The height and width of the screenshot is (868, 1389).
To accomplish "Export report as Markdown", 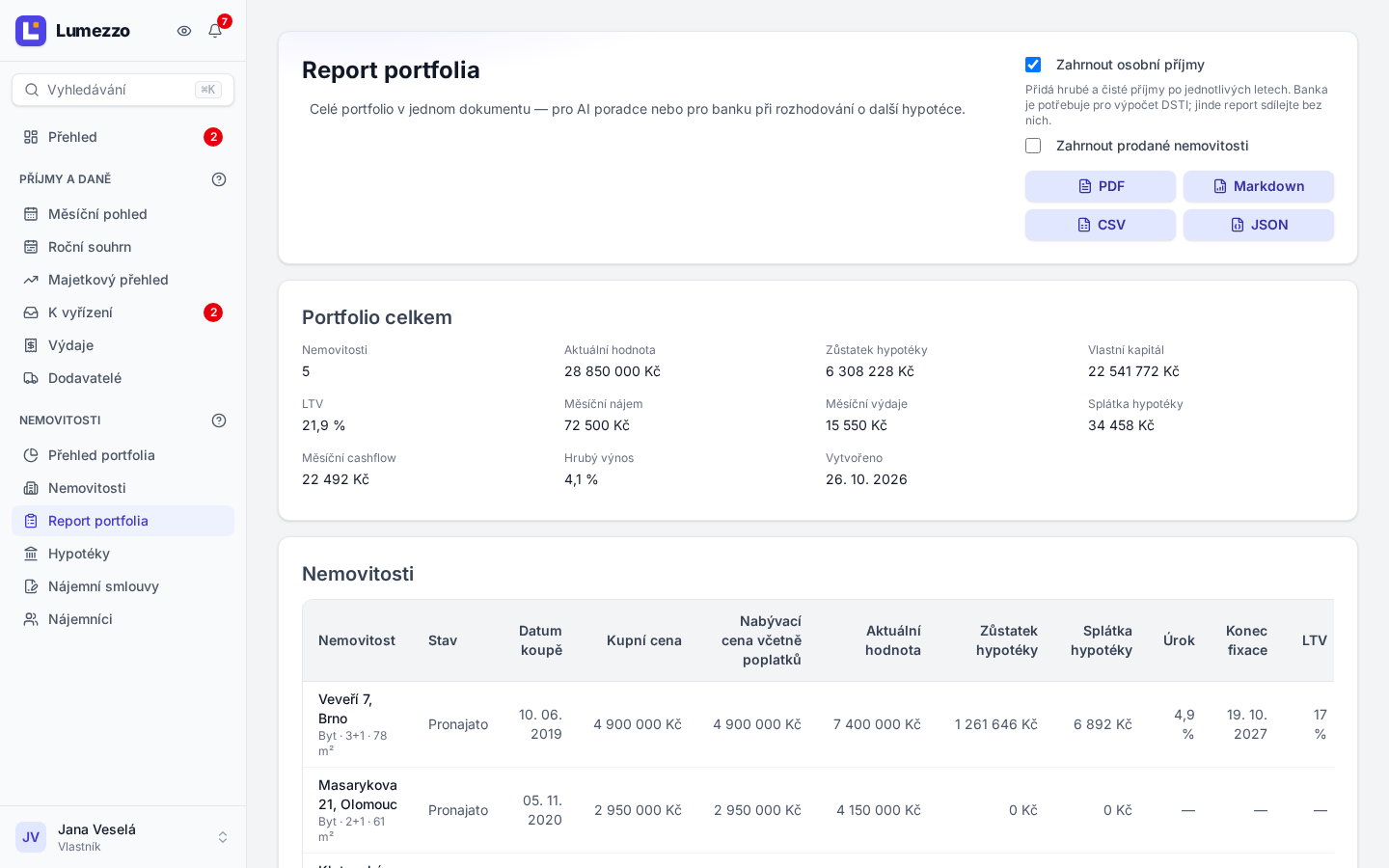I will pos(1259,186).
